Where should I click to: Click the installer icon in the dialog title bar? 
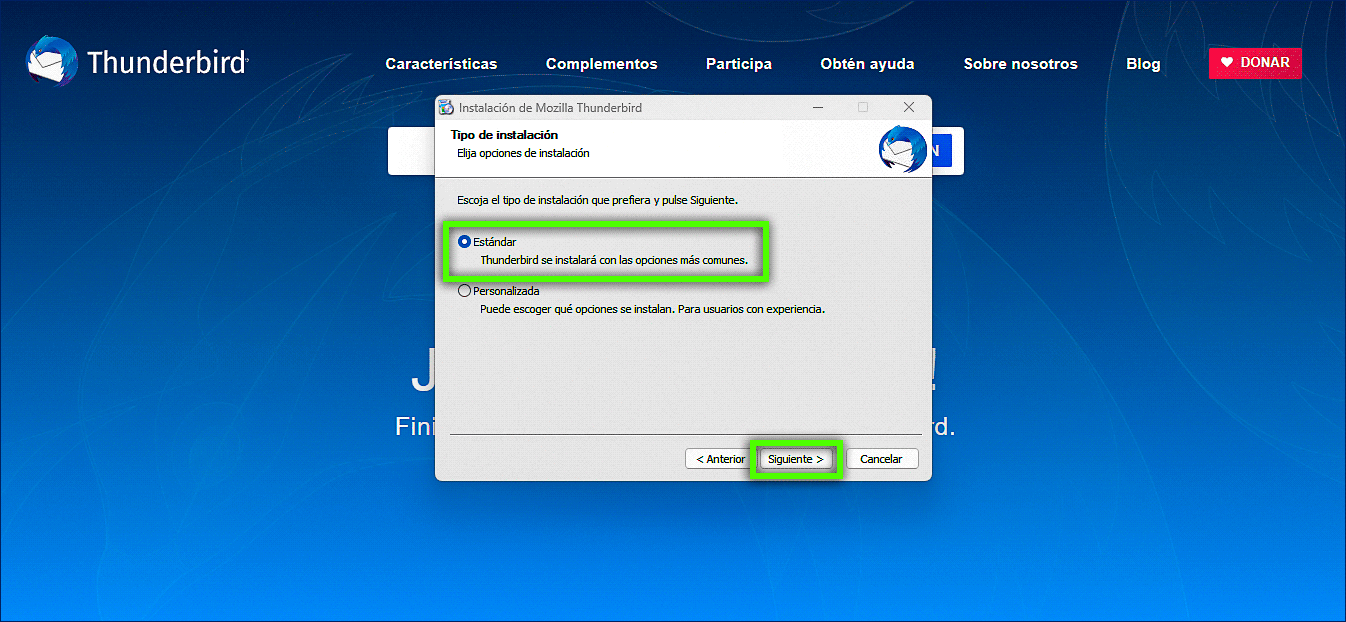pos(446,107)
